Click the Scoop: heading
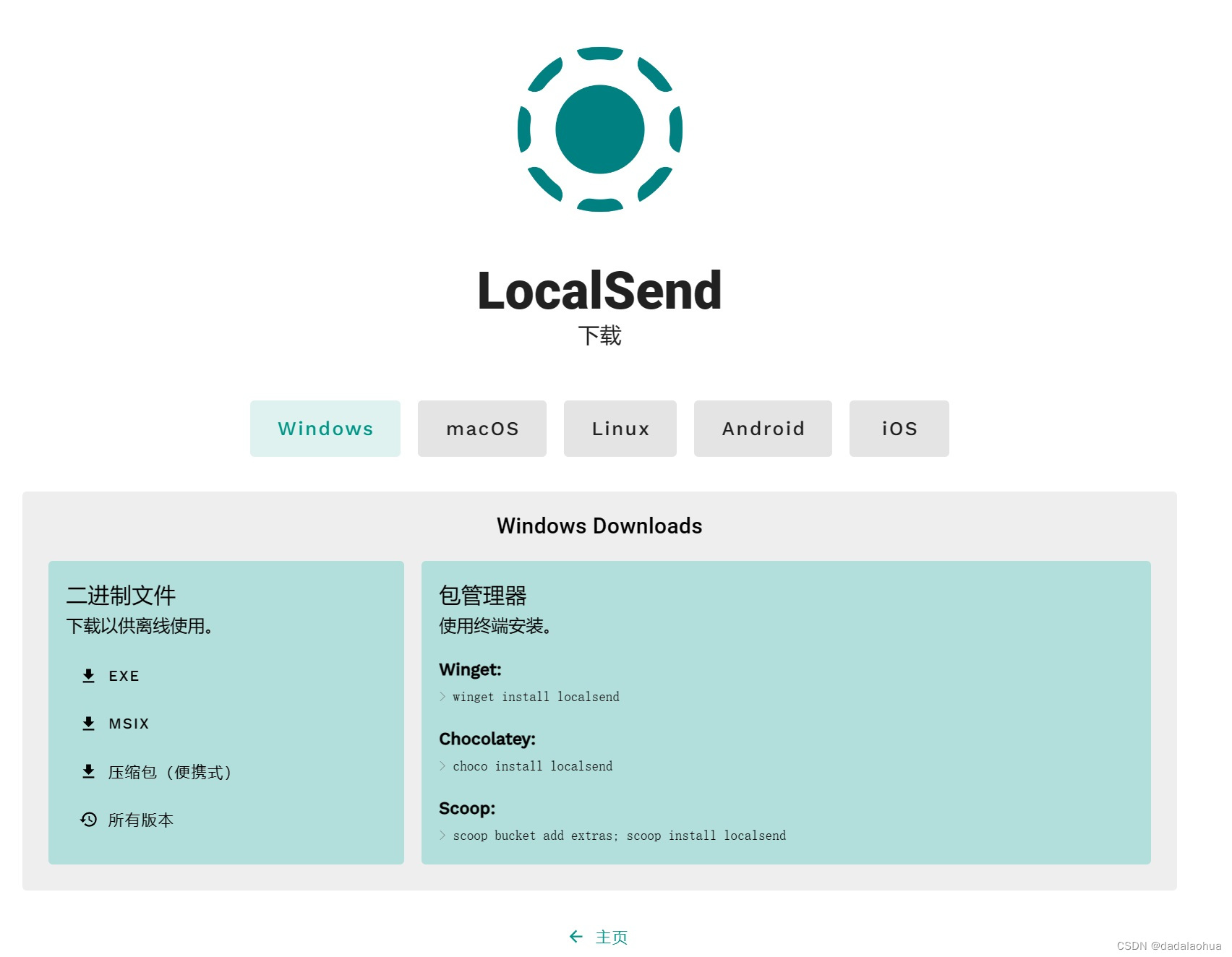The image size is (1232, 957). tap(467, 808)
